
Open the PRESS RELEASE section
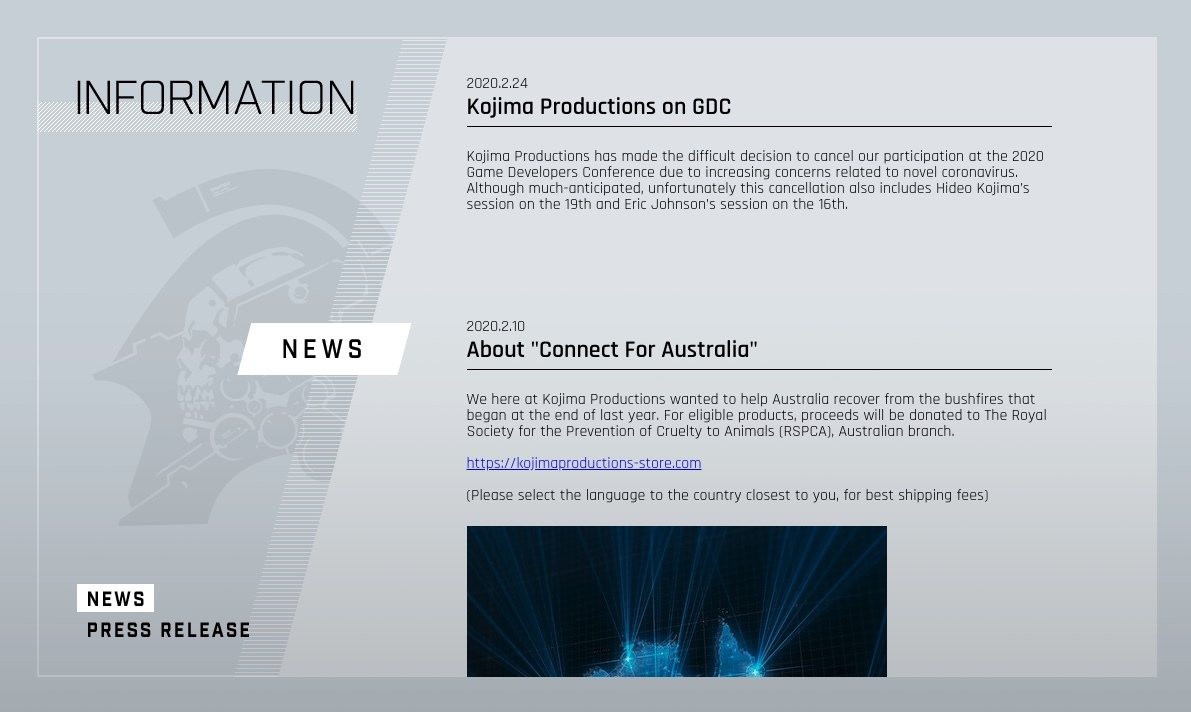coord(169,631)
